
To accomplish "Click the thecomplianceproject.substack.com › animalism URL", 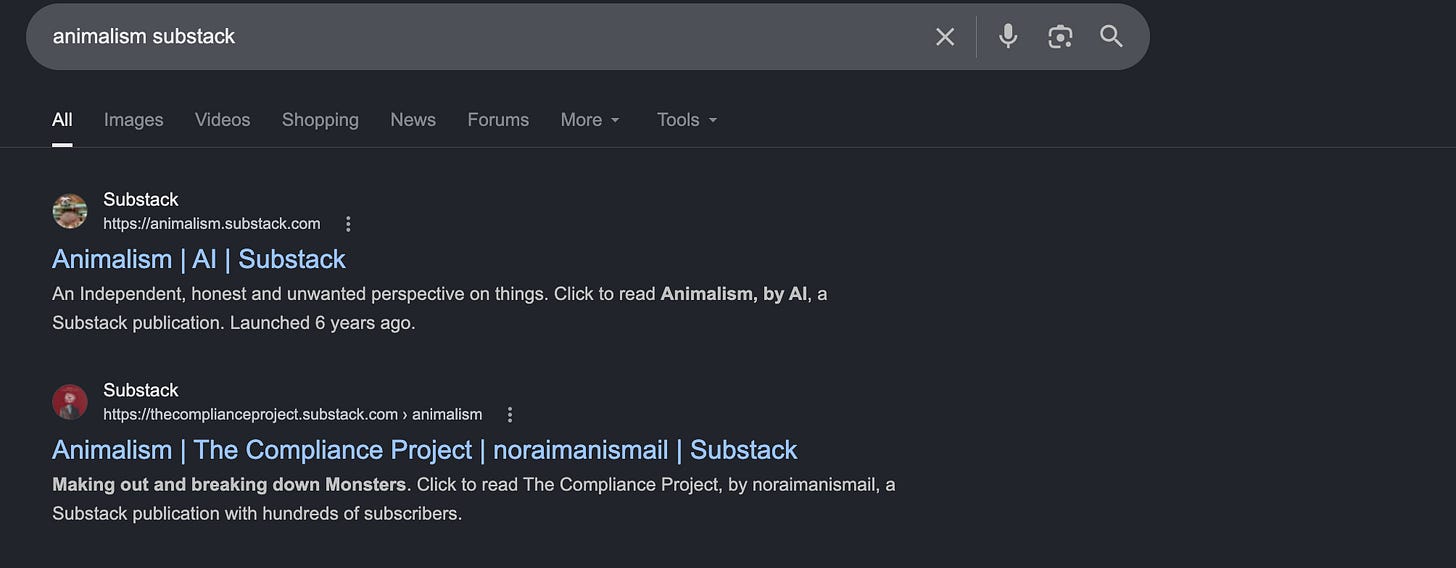I will click(293, 415).
